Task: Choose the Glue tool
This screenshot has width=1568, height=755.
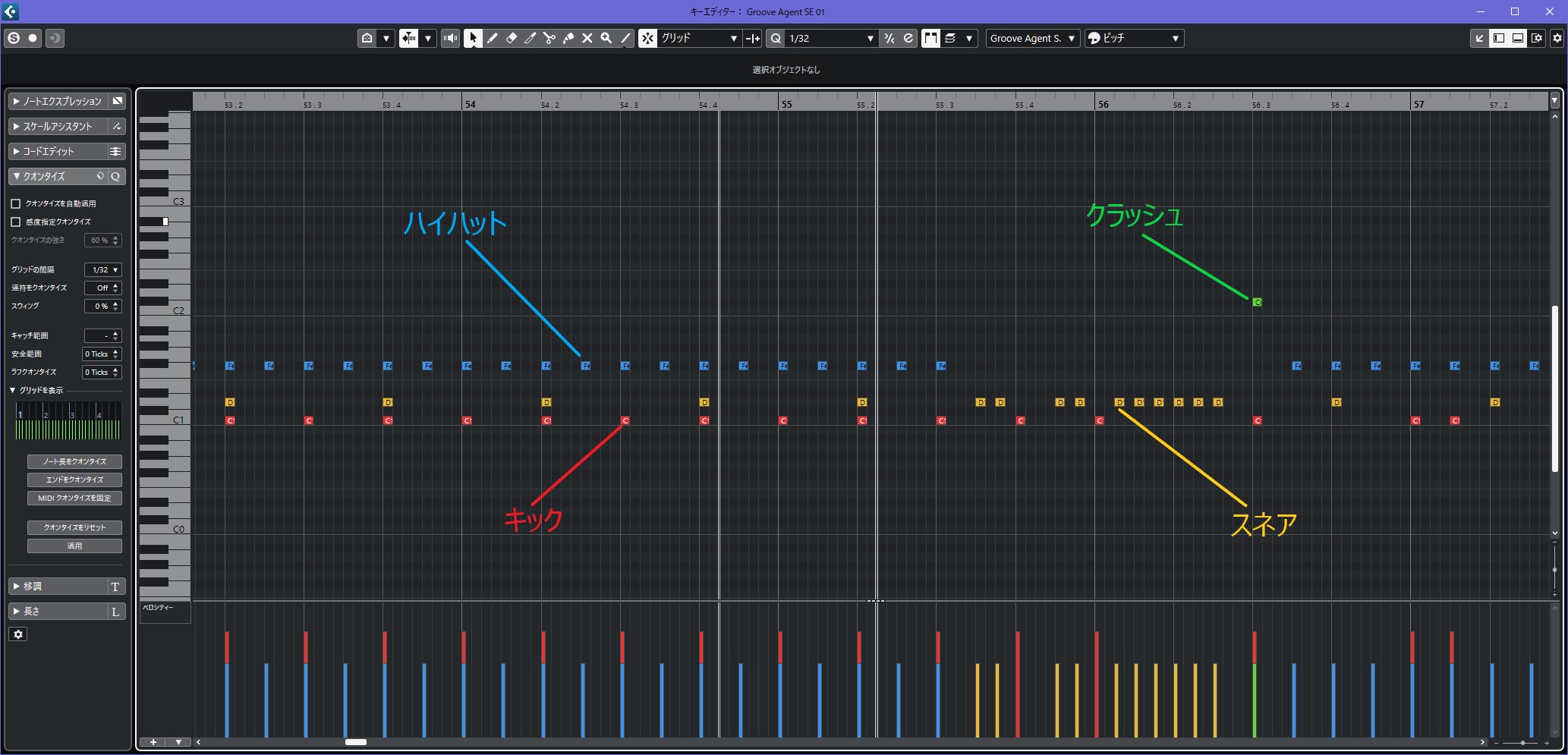Action: coord(568,38)
